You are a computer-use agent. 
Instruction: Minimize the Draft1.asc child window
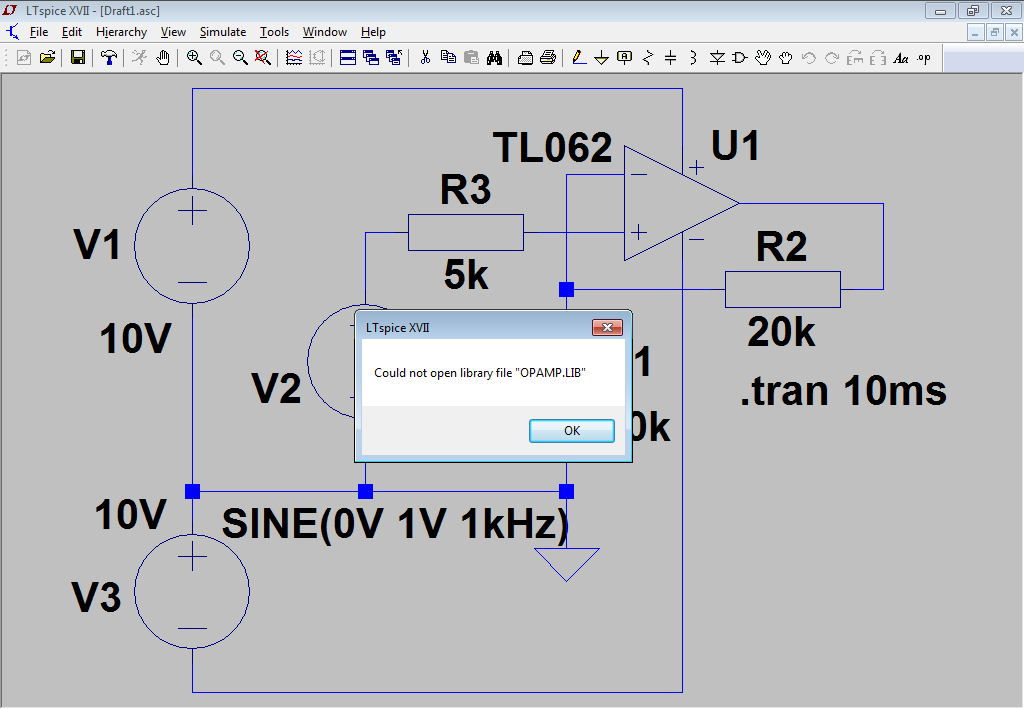pyautogui.click(x=976, y=32)
